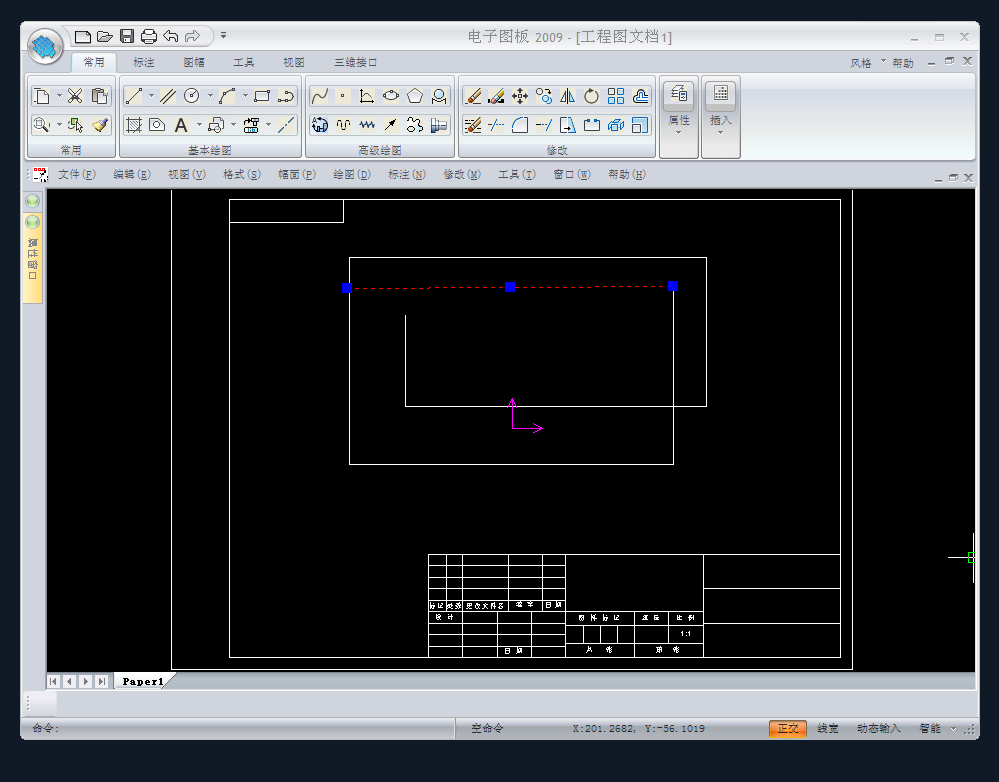Click the Print icon in quick access

point(148,36)
